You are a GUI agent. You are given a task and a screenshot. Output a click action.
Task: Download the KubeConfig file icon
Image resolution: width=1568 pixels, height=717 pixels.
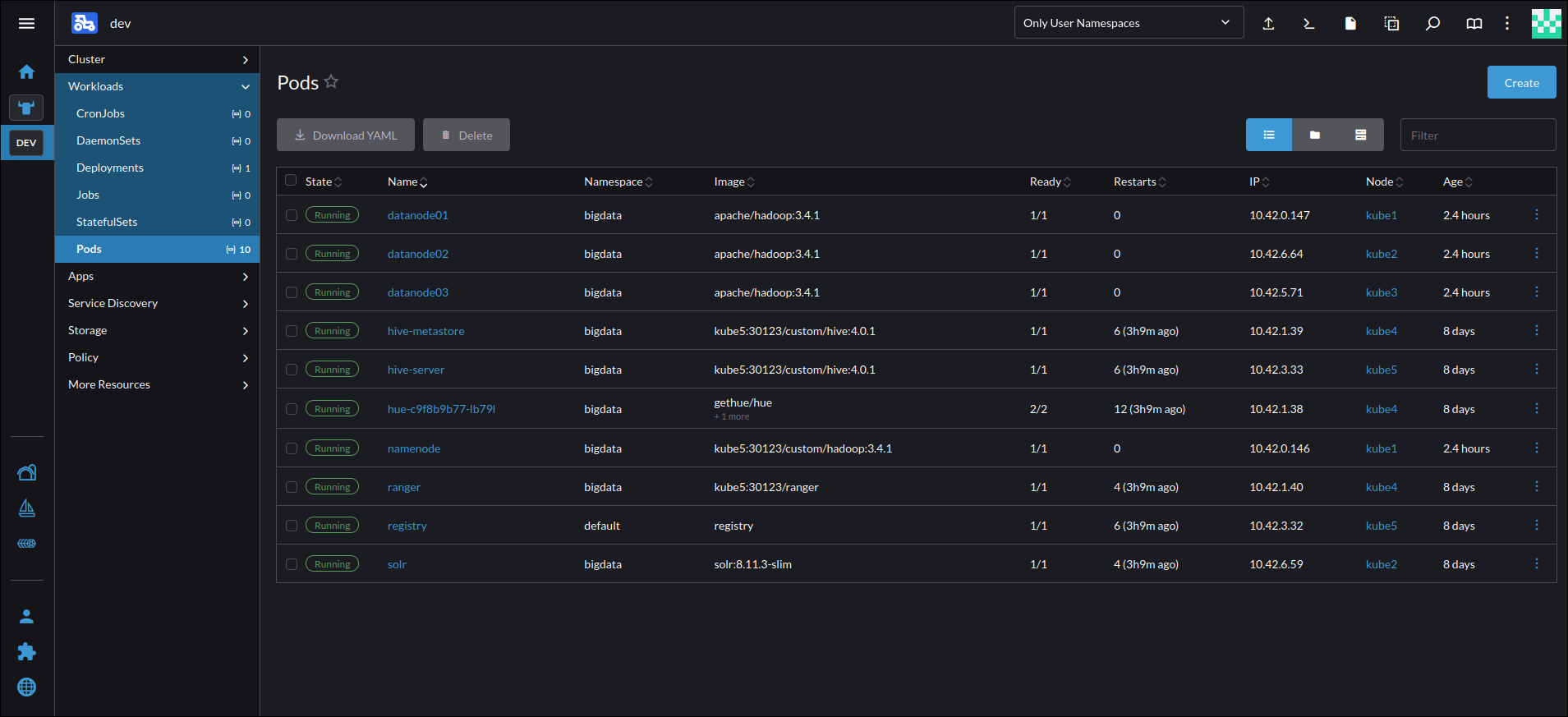[1350, 23]
